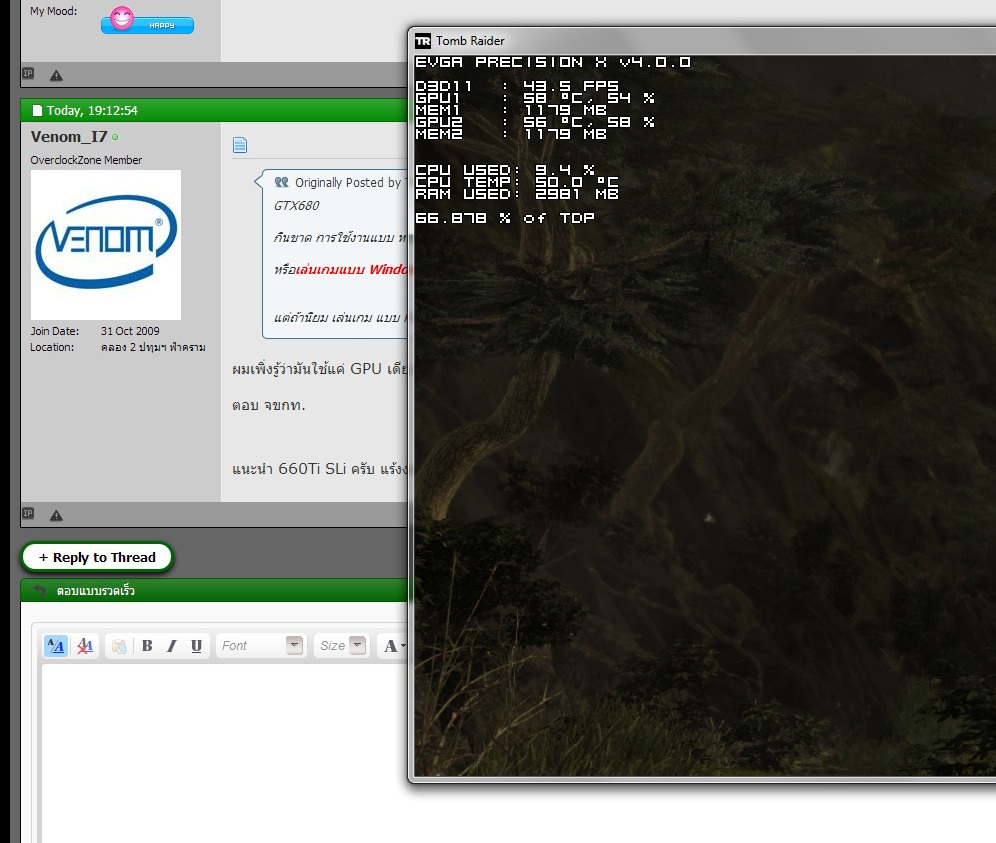
Task: Open the Venom avatar image
Action: (106, 245)
